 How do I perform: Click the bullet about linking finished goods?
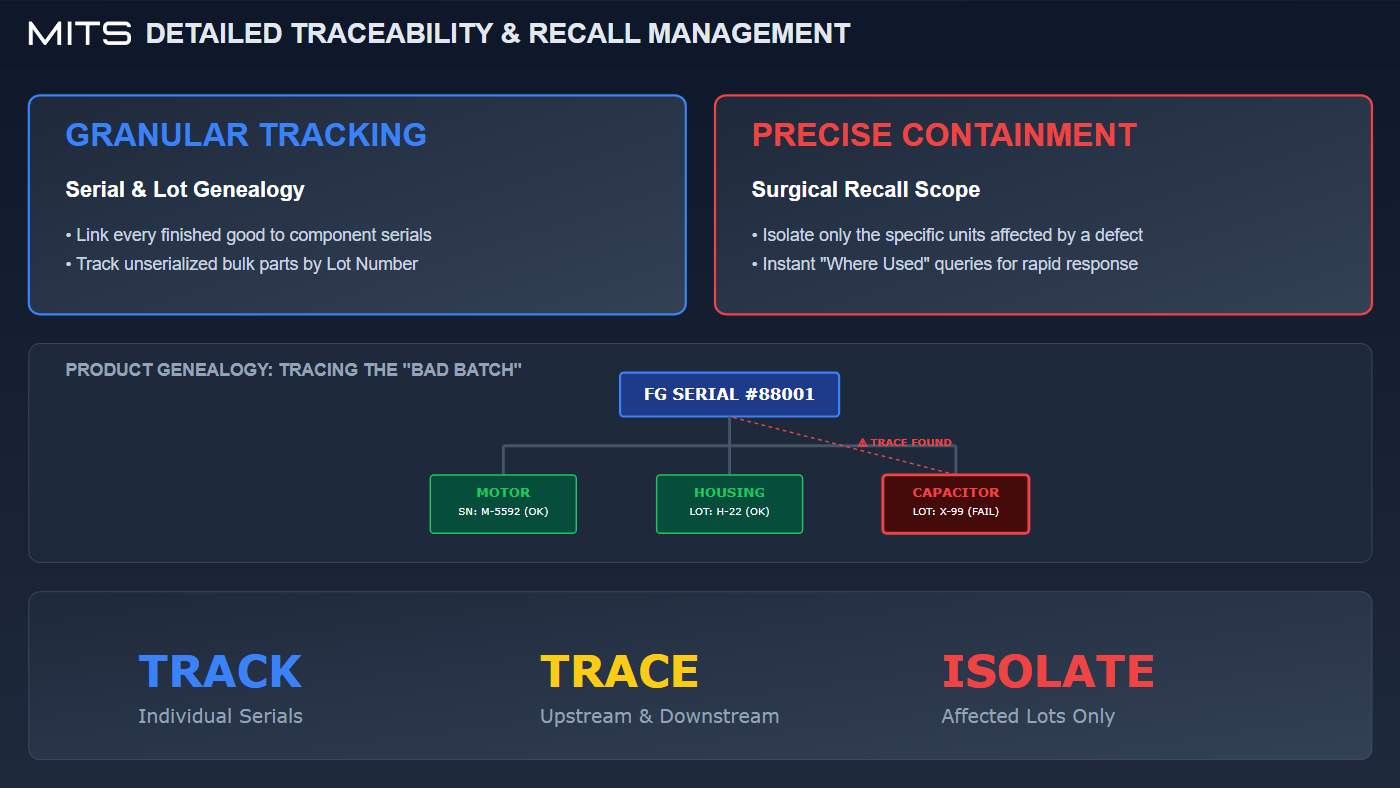click(x=248, y=236)
